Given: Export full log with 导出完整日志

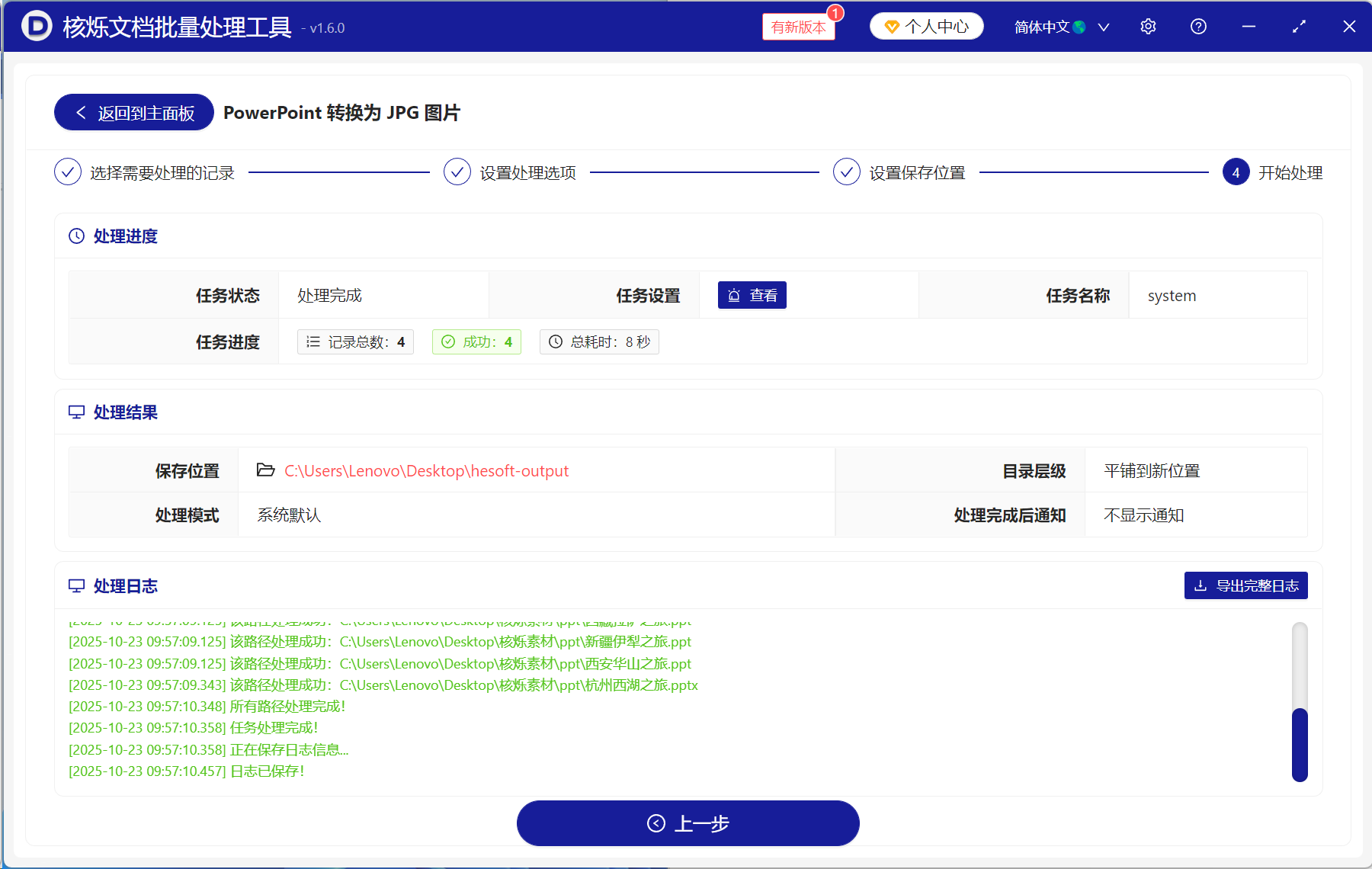Looking at the screenshot, I should [x=1245, y=585].
